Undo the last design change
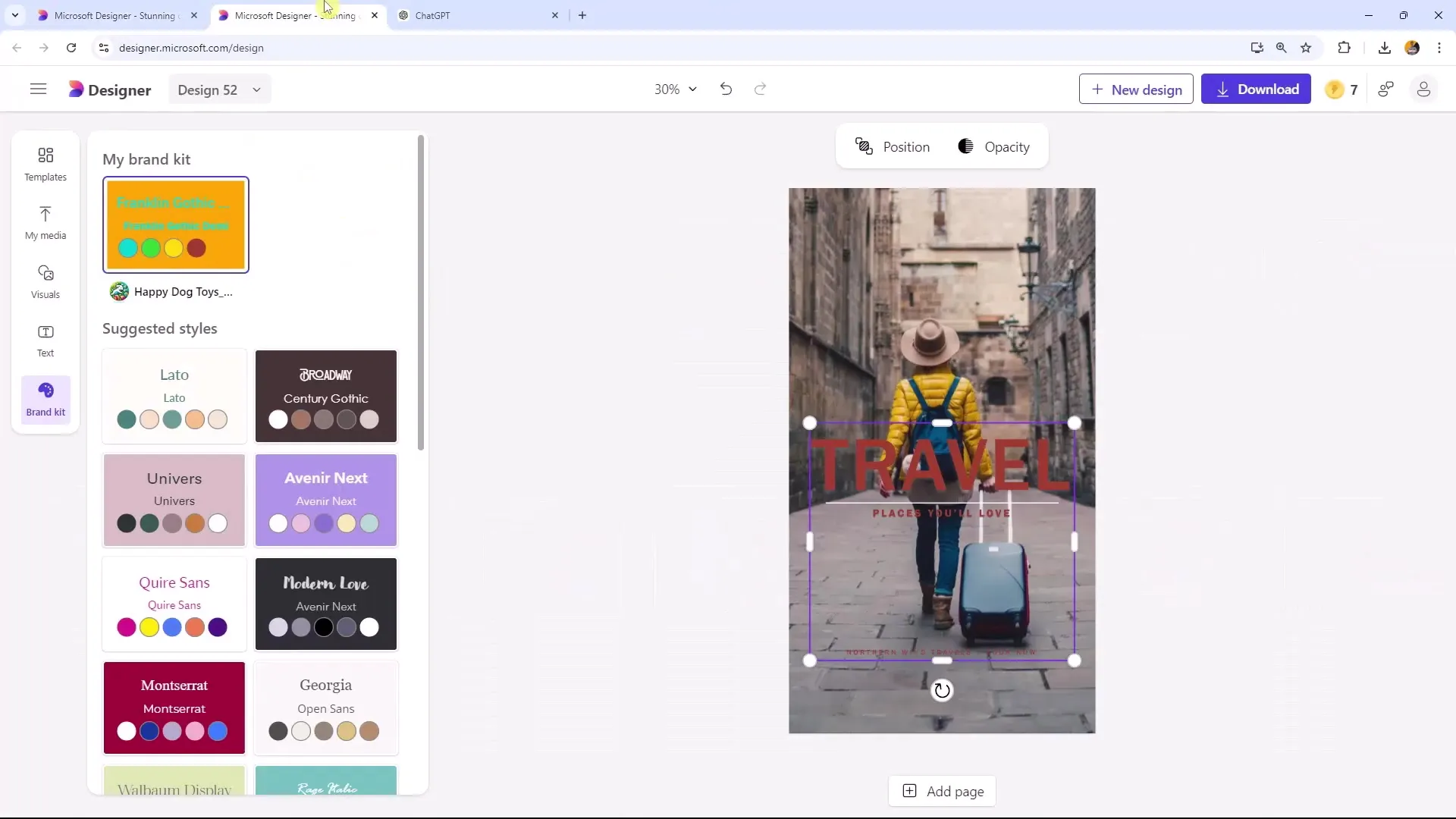This screenshot has width=1456, height=819. 726,89
